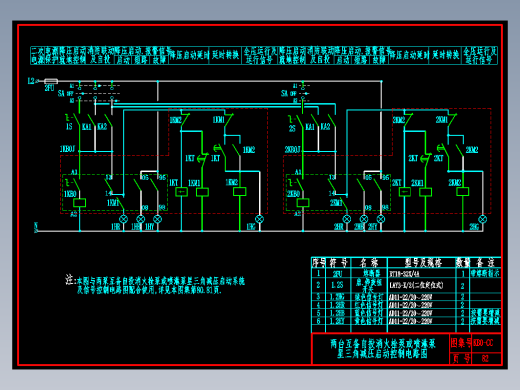
Task: Click the 1HG indicator lamp symbol
Action: (x=259, y=219)
